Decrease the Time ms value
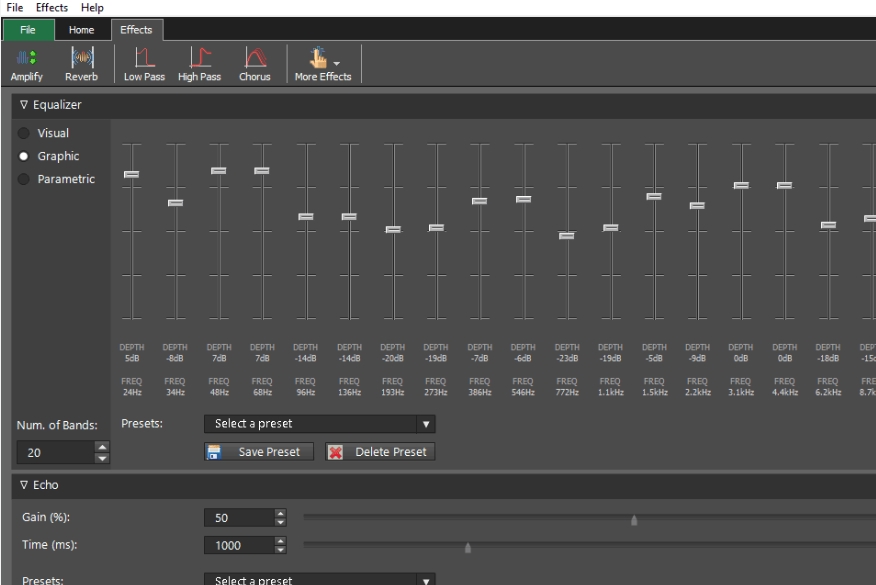Viewport: 876px width, 585px height. 280,550
